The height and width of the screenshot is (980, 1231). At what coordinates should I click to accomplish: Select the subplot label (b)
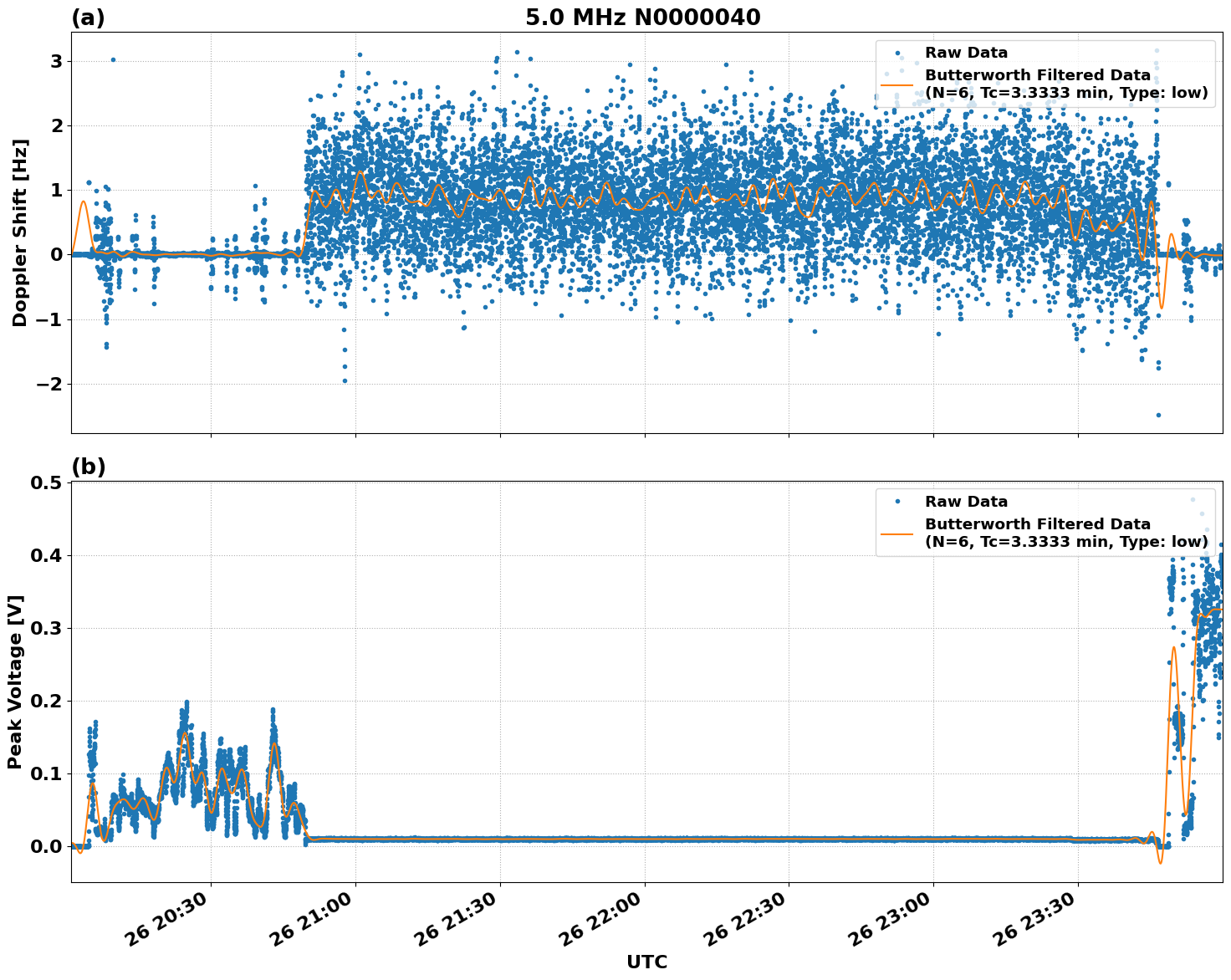point(89,465)
